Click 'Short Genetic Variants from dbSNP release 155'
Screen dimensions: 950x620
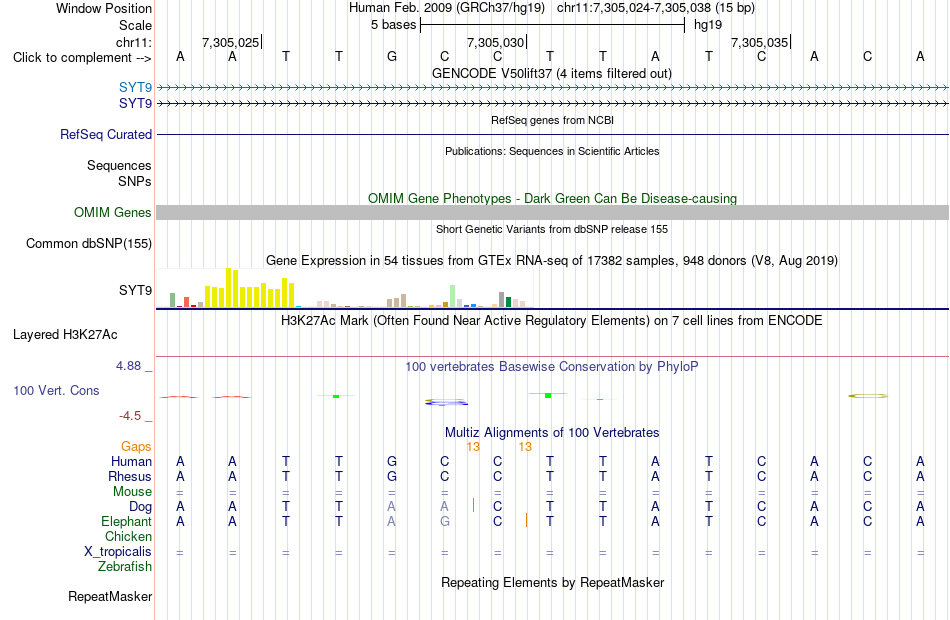coord(552,229)
